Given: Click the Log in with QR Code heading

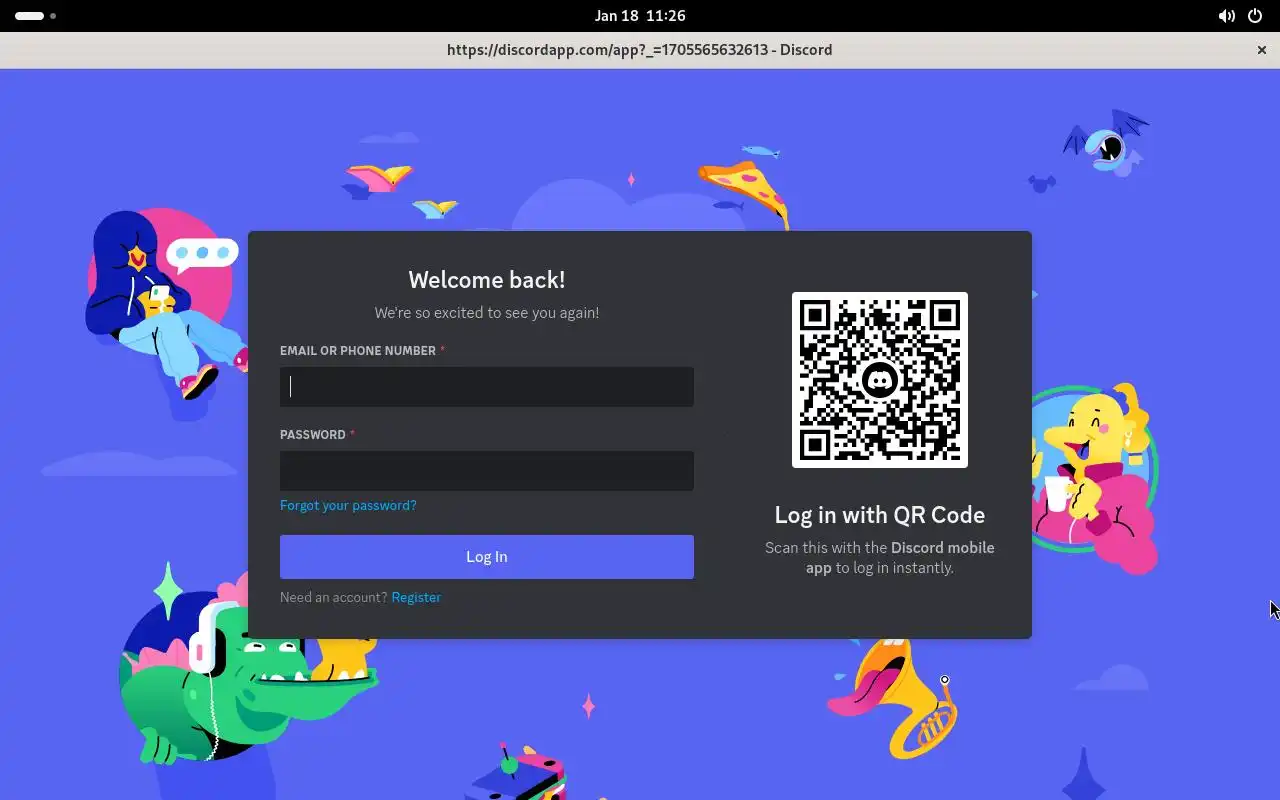Looking at the screenshot, I should (880, 515).
